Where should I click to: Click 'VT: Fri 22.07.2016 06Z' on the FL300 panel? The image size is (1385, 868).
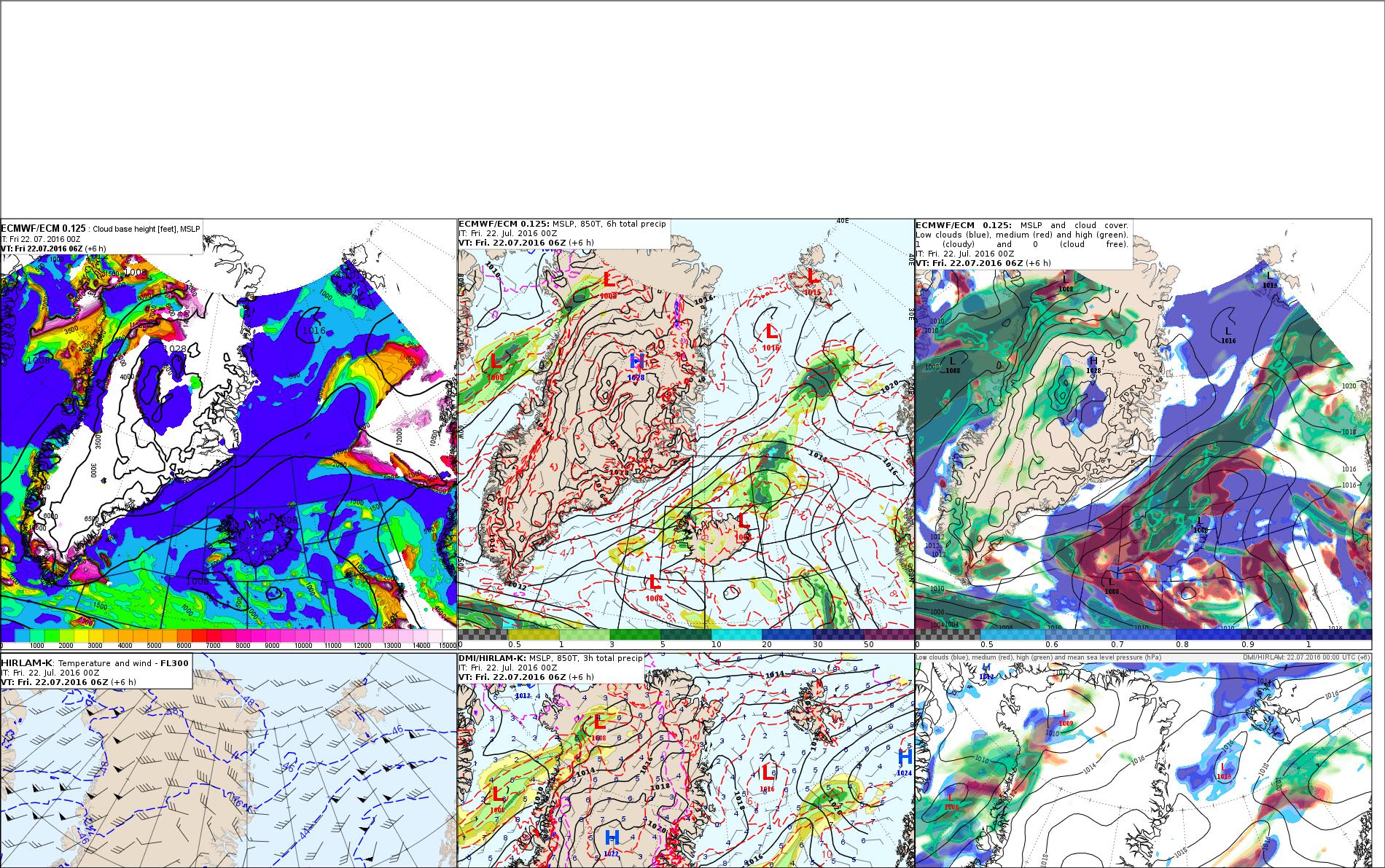[x=55, y=682]
